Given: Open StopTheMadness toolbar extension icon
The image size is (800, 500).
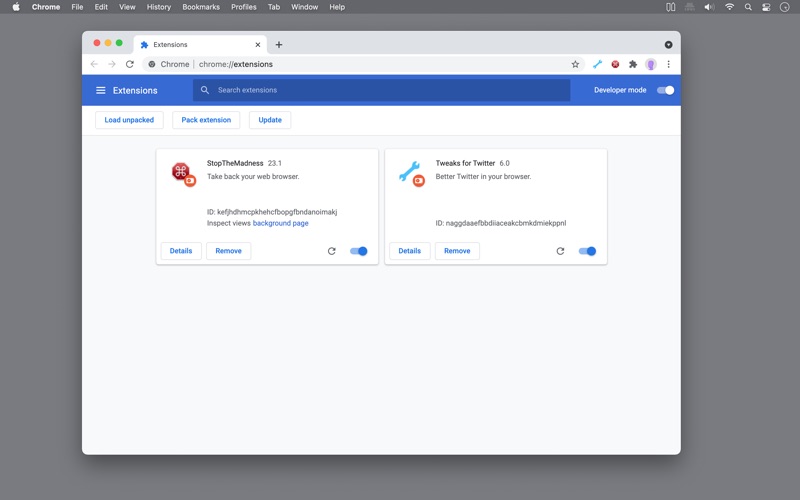Looking at the screenshot, I should coord(615,64).
